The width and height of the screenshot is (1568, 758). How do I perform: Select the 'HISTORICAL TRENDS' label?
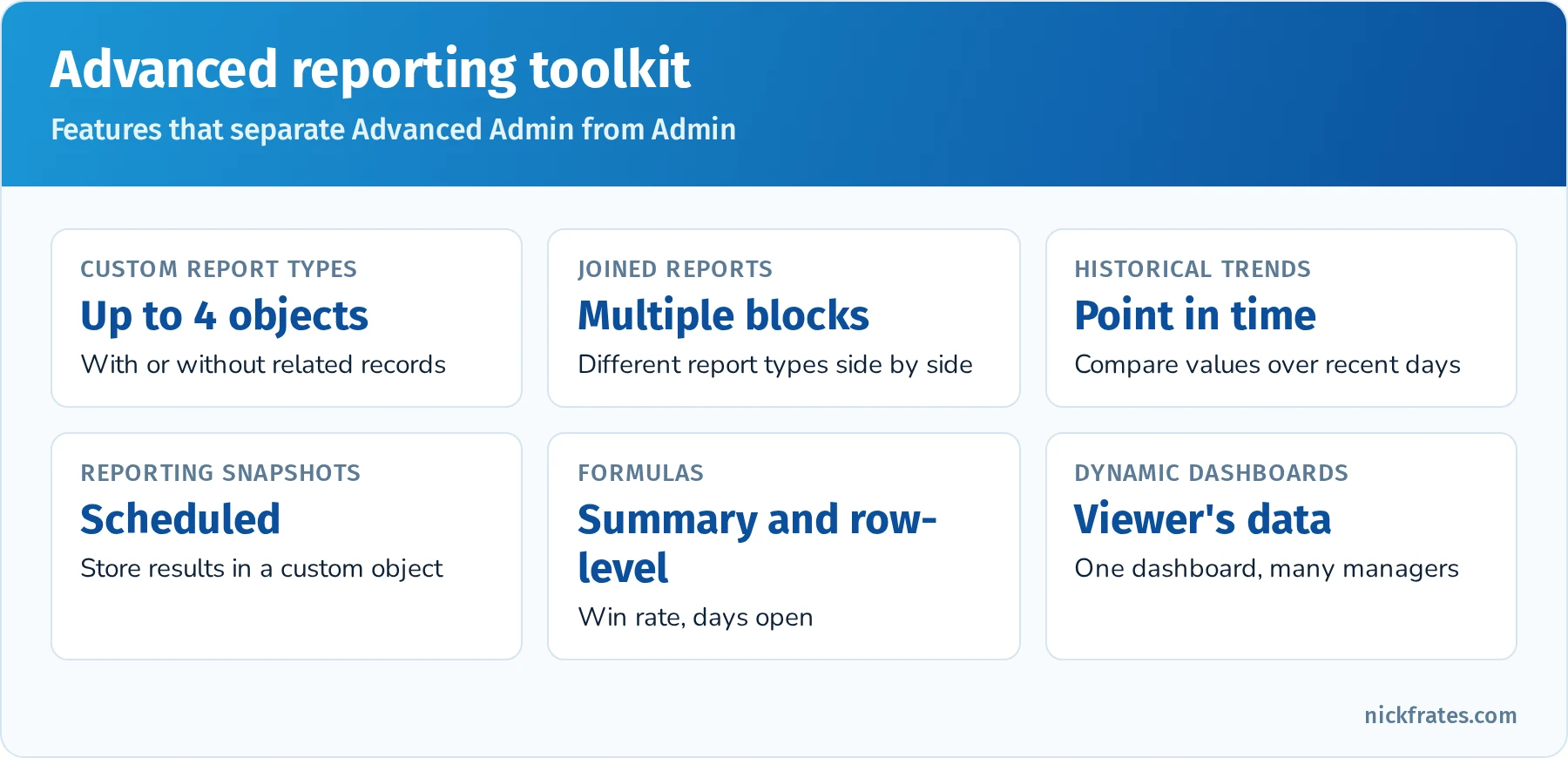pos(1193,269)
